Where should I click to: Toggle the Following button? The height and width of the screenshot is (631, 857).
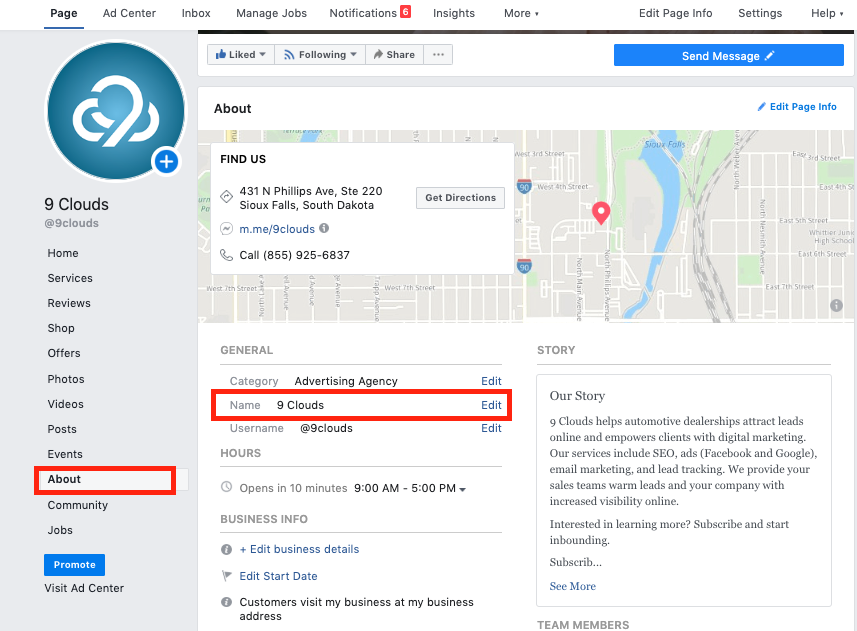(319, 54)
